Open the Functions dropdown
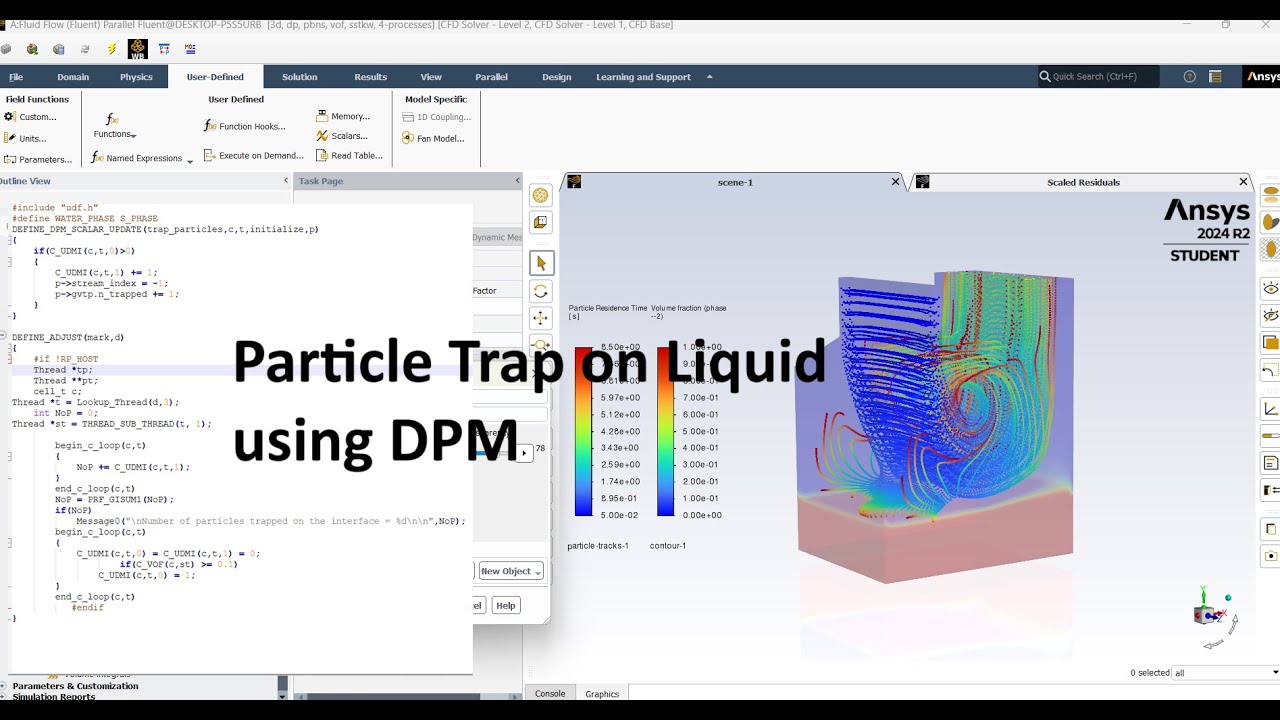 (x=114, y=126)
